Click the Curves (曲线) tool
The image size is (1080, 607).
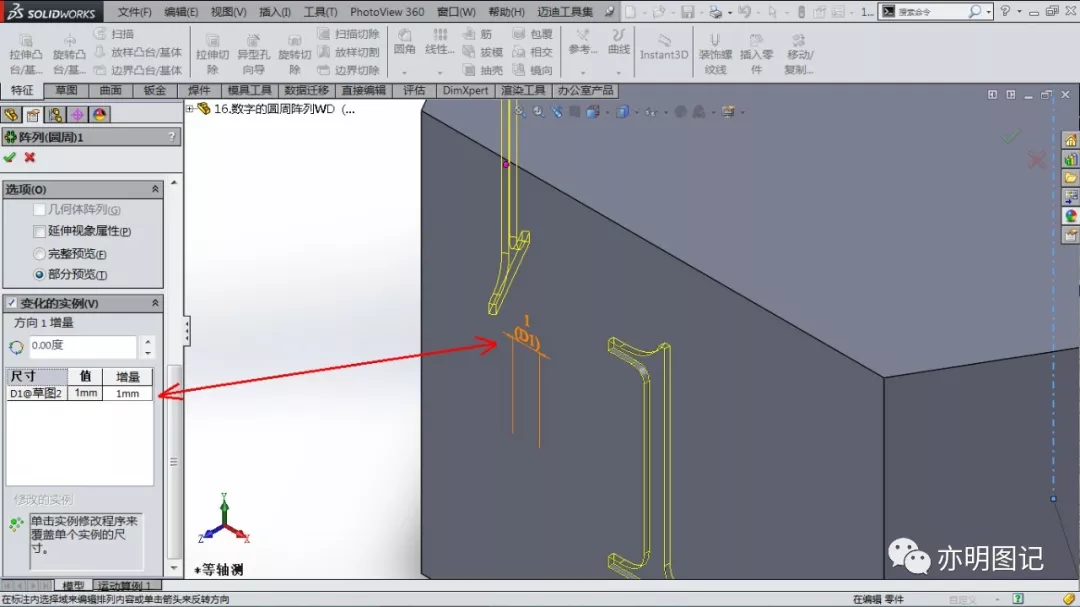(x=619, y=42)
